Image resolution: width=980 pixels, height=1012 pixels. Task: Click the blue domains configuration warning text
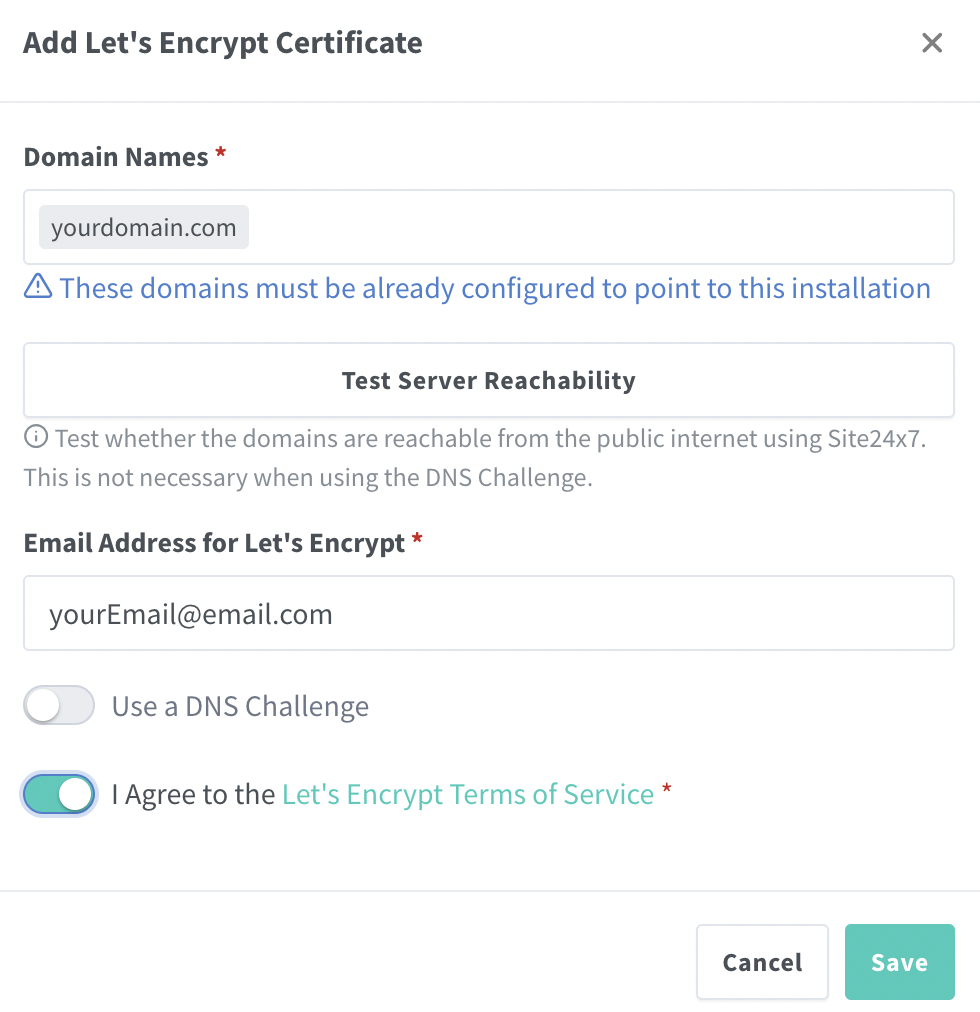click(495, 288)
